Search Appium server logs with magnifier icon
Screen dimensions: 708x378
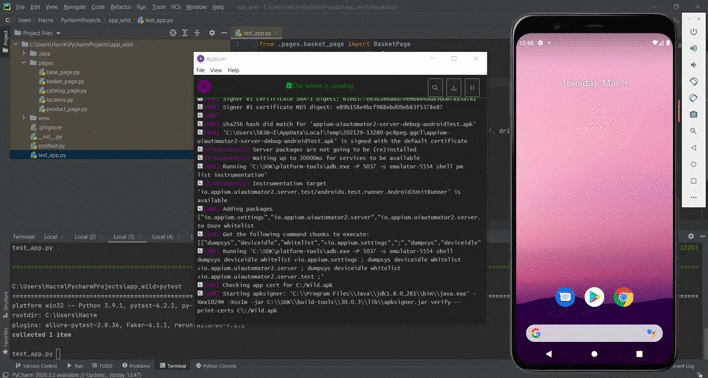tap(435, 87)
